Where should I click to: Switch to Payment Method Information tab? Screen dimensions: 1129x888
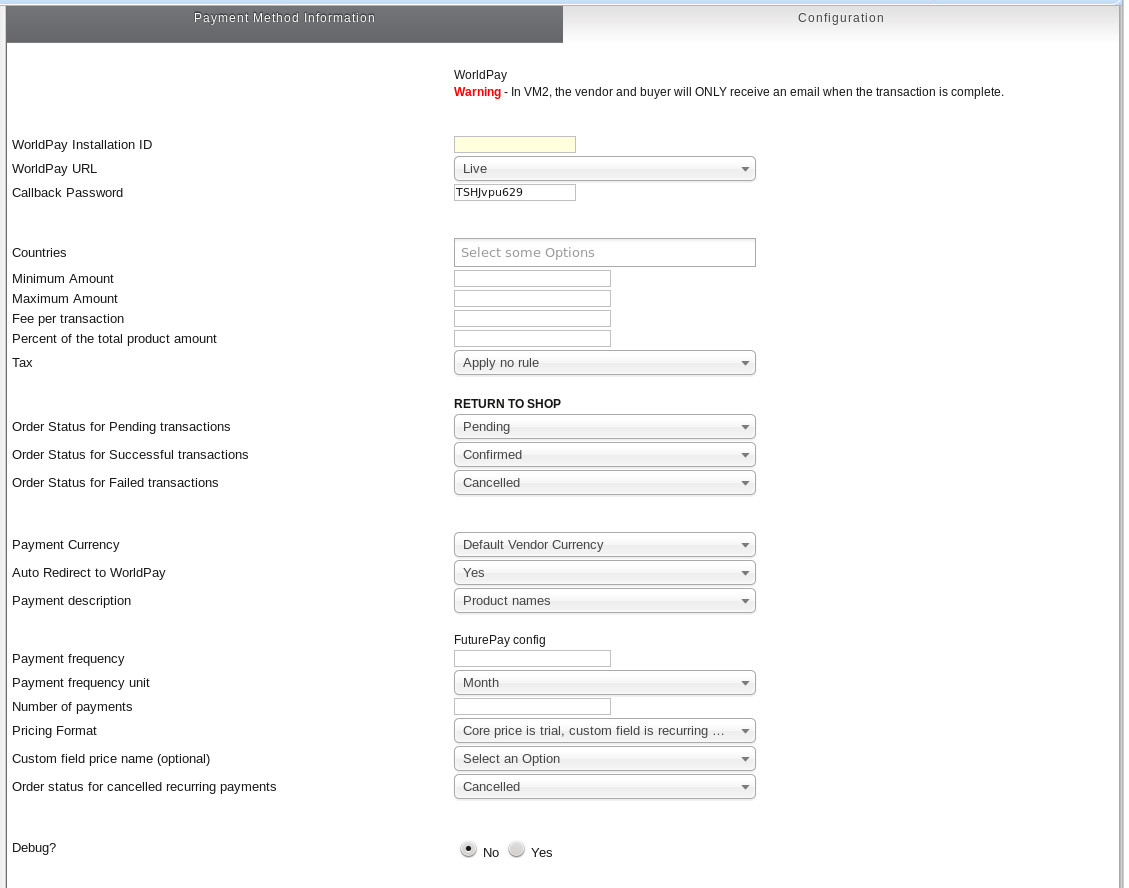[x=284, y=23]
